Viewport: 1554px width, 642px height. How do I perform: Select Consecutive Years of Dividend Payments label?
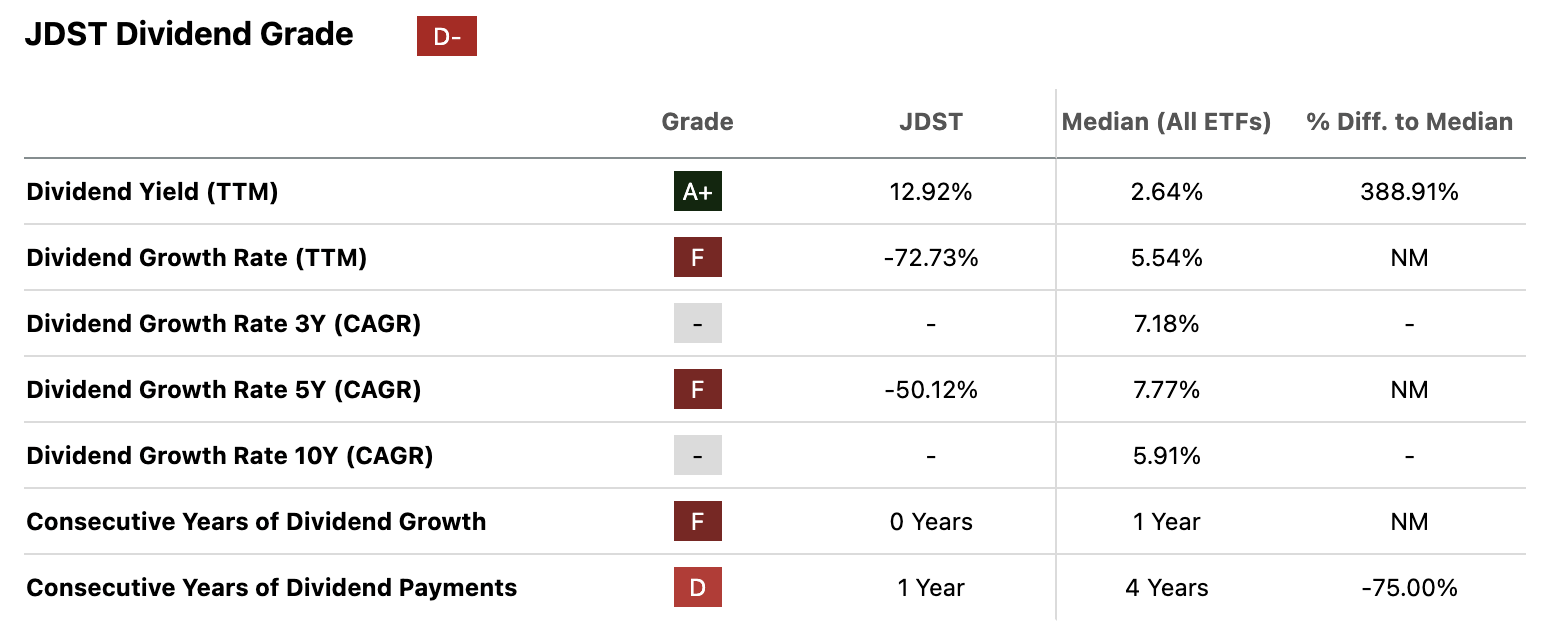pos(271,588)
